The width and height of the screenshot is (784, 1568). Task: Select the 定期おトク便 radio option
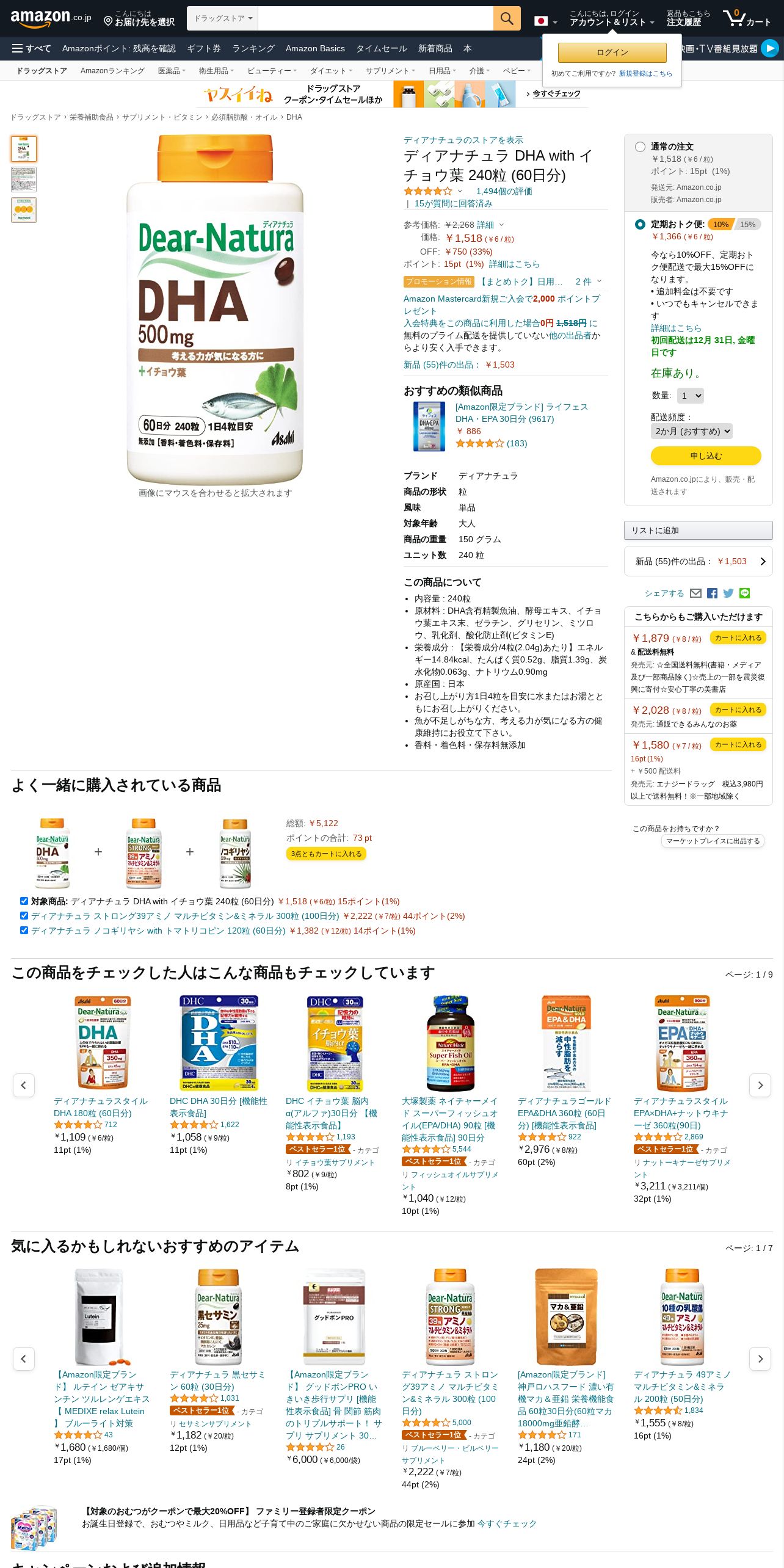[640, 224]
